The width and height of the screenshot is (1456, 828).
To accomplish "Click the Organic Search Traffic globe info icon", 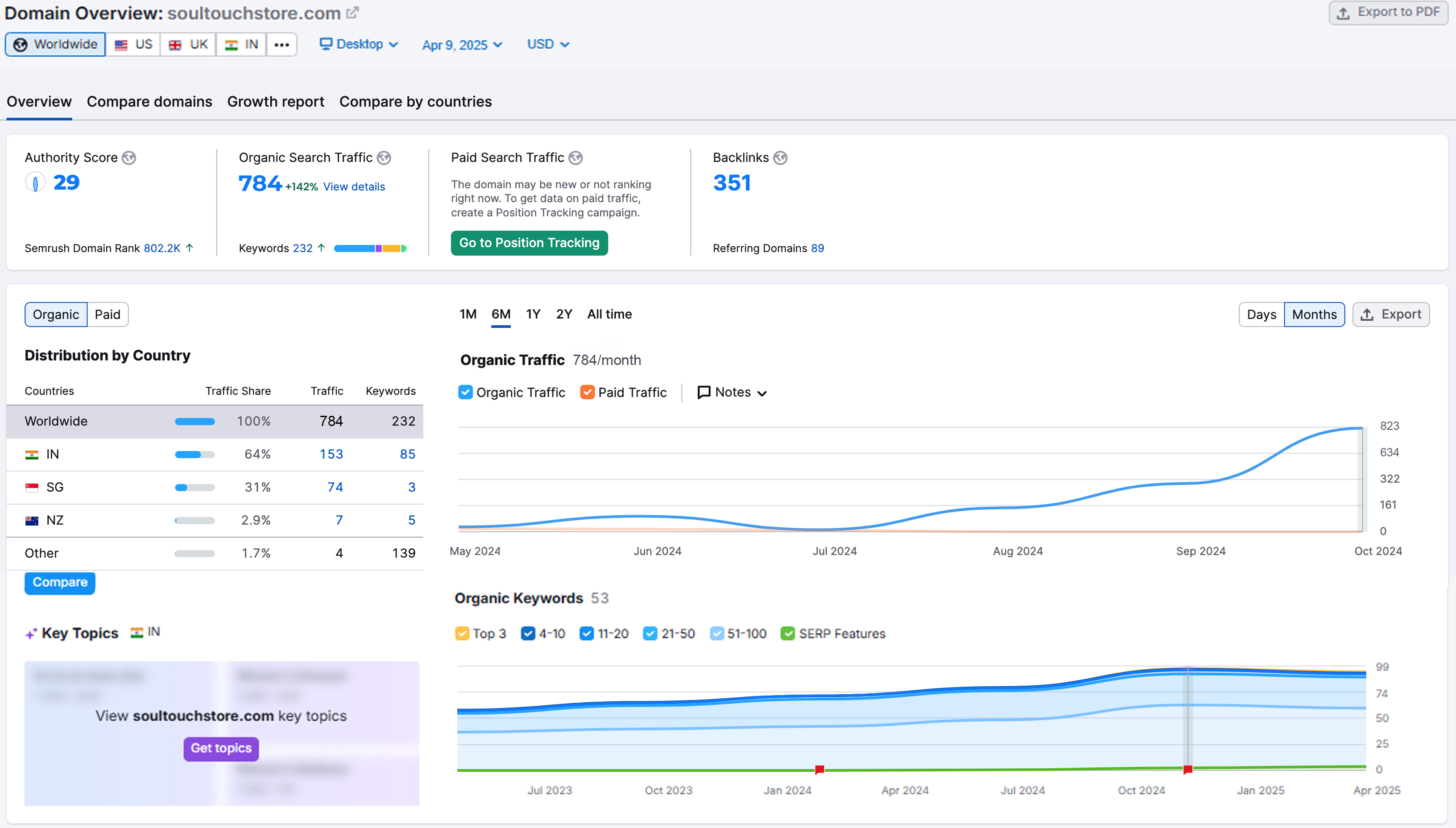I will pyautogui.click(x=385, y=157).
